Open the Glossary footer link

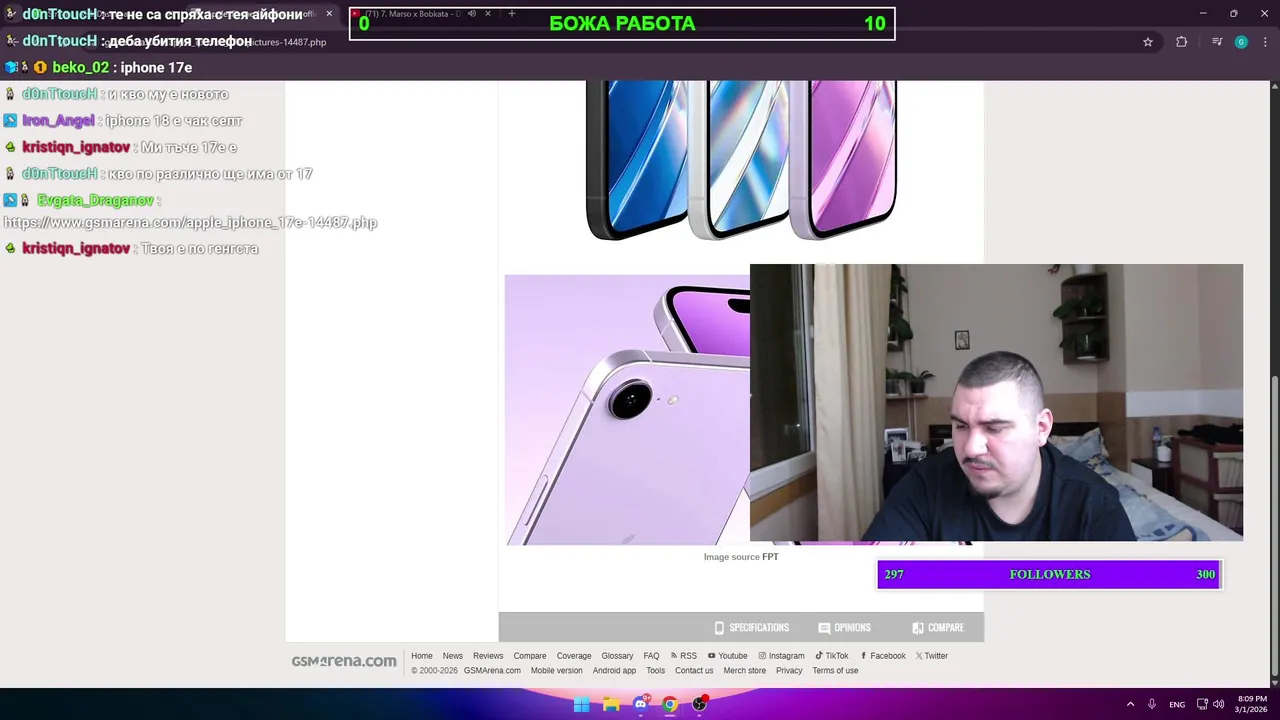tap(617, 656)
